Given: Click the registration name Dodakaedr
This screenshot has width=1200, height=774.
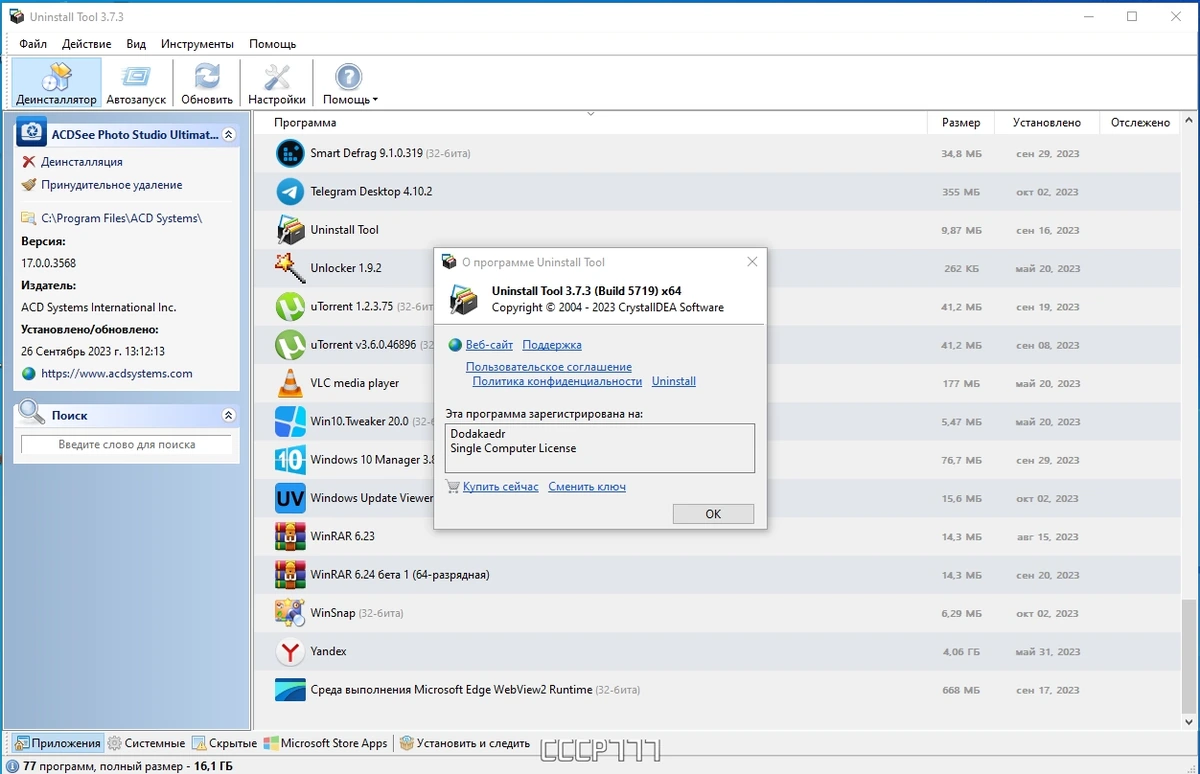Looking at the screenshot, I should pos(480,434).
